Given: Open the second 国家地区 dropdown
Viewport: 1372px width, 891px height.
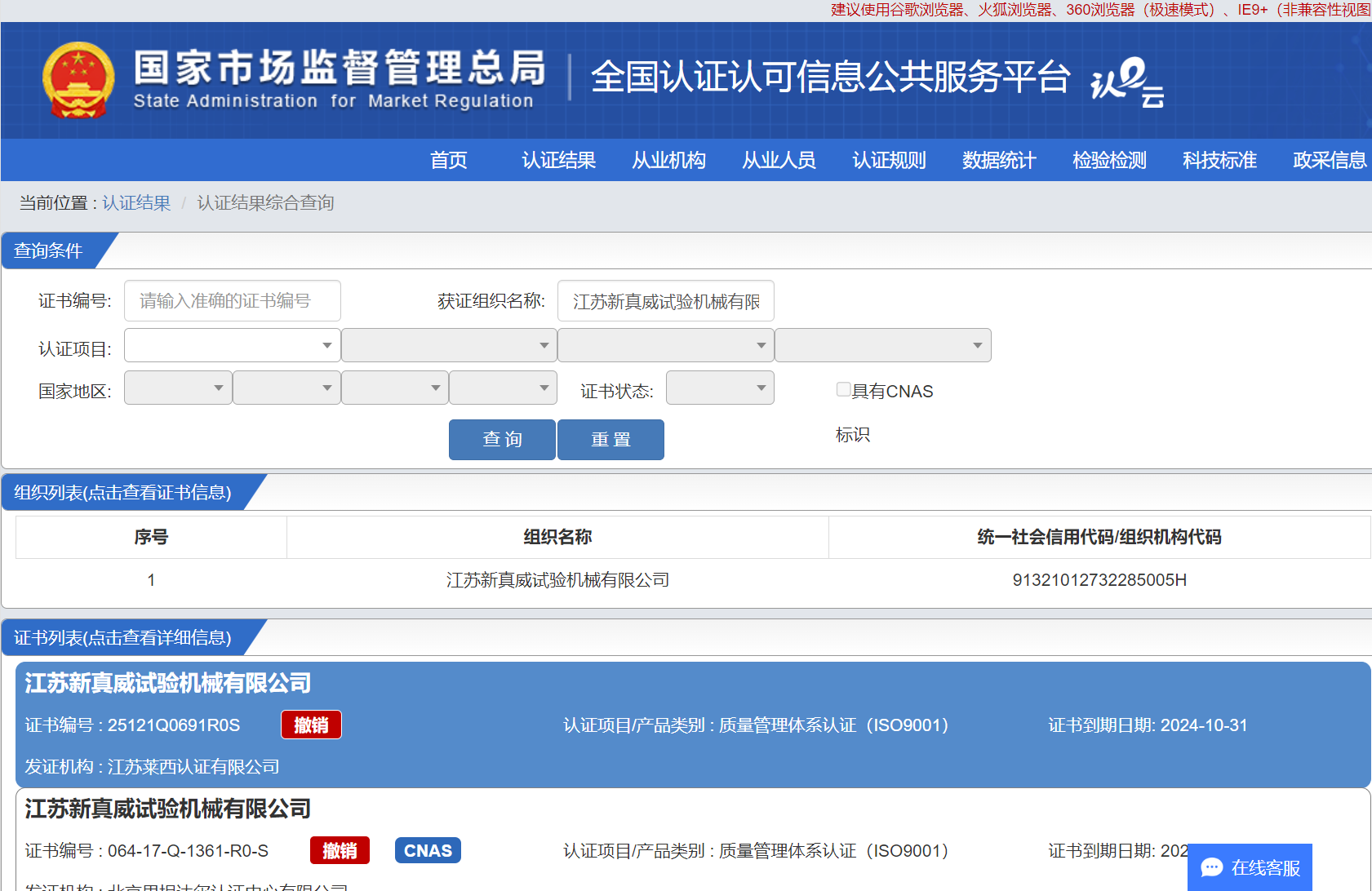Looking at the screenshot, I should 286,388.
